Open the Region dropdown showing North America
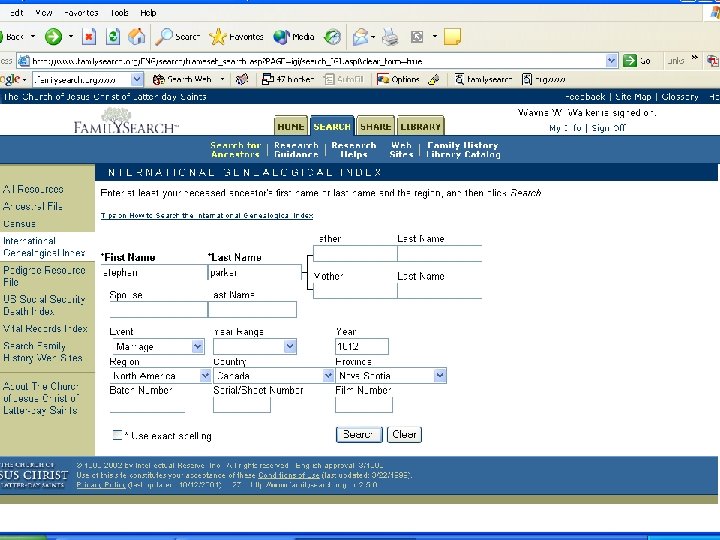This screenshot has height=540, width=720. [205, 376]
